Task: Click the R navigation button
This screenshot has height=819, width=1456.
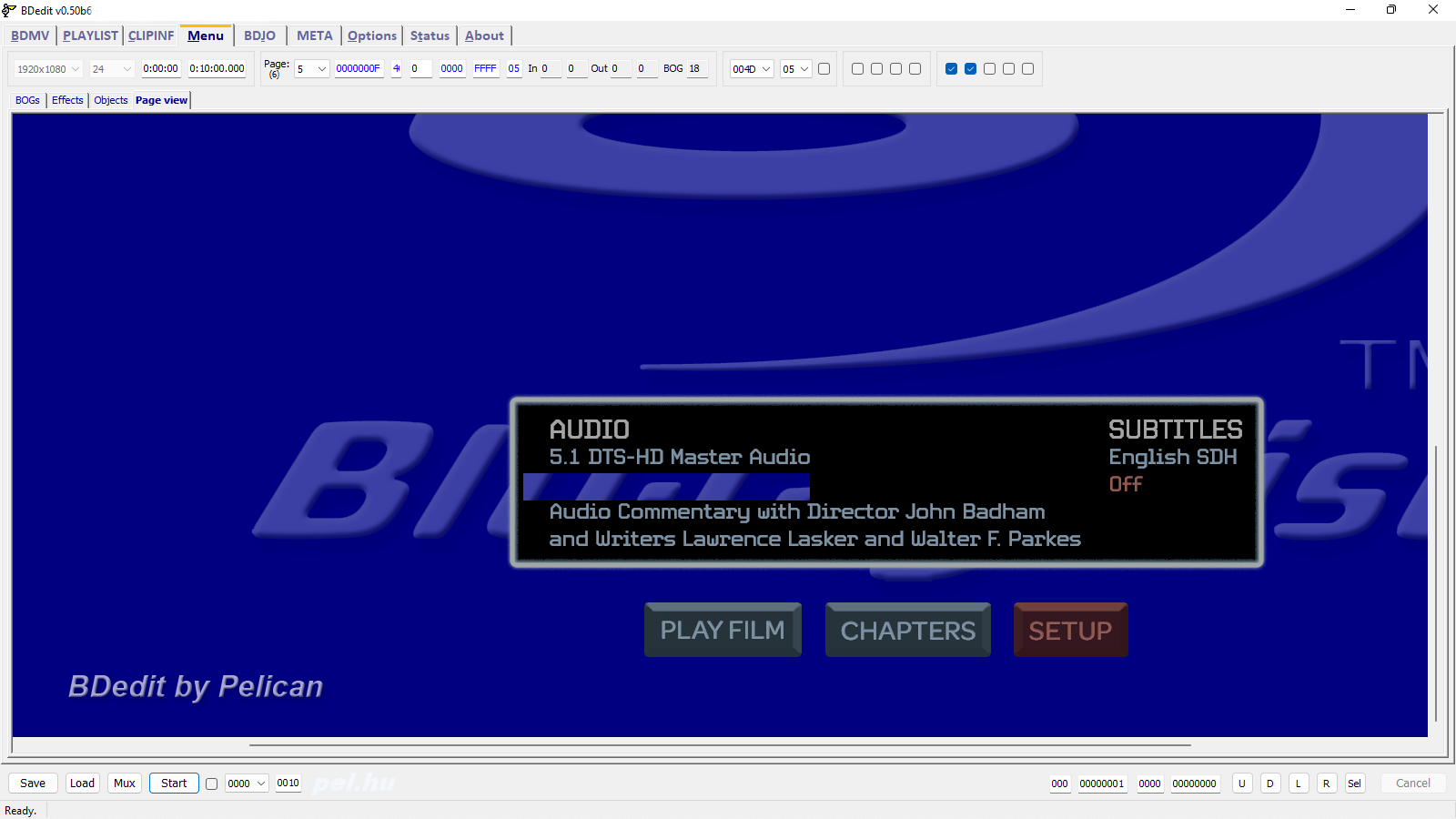Action: [1327, 784]
